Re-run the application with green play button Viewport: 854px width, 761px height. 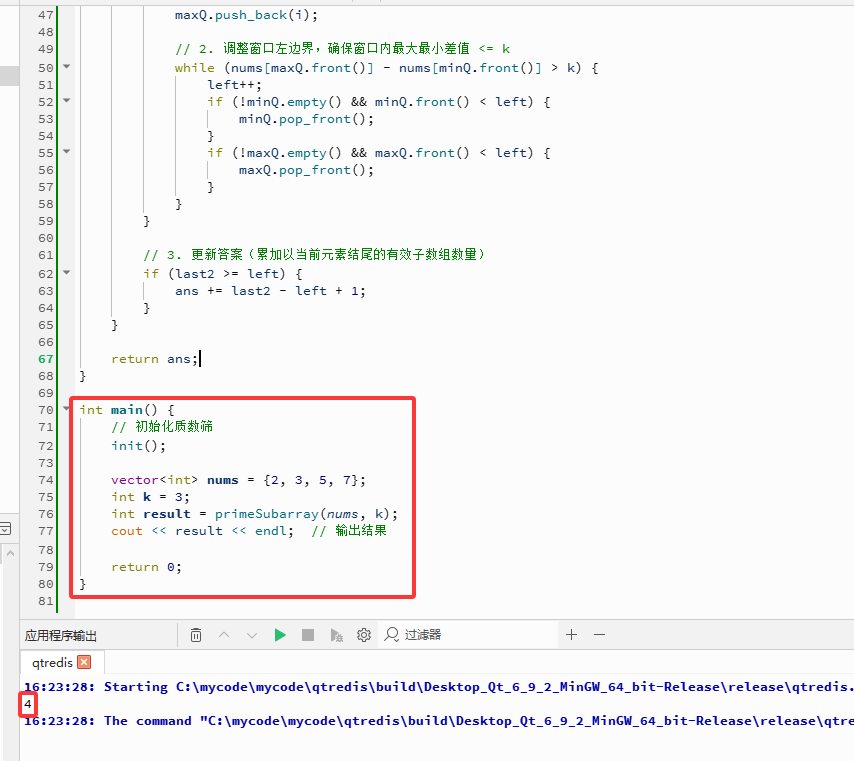(x=280, y=635)
